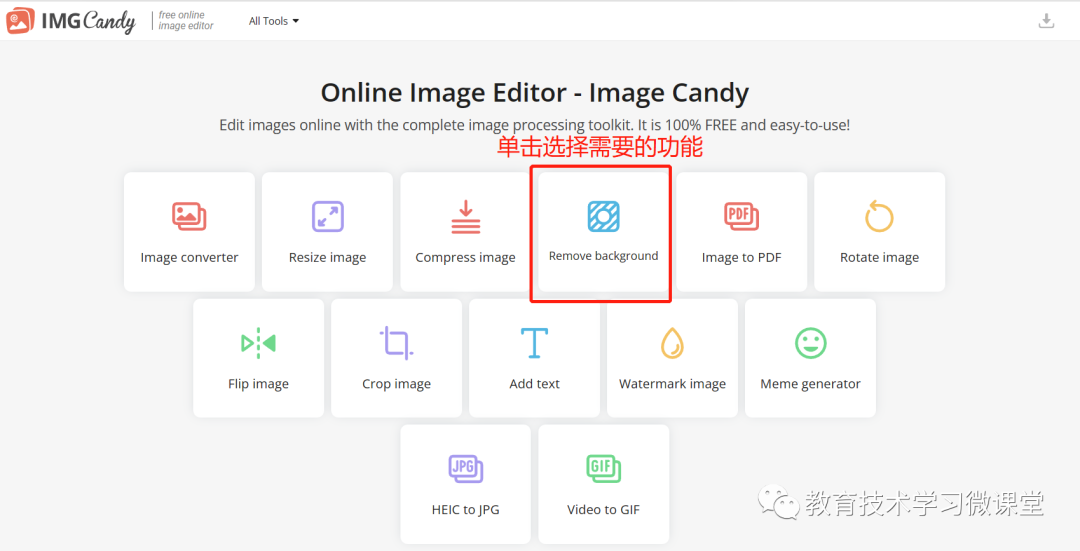Click the 'Edit images online' description text
This screenshot has height=551, width=1080.
534,125
